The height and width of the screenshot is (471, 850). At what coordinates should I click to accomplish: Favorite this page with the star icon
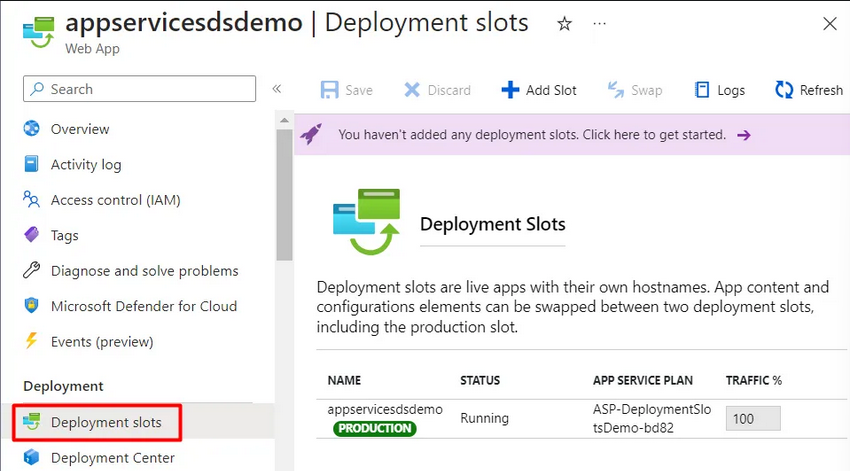564,24
